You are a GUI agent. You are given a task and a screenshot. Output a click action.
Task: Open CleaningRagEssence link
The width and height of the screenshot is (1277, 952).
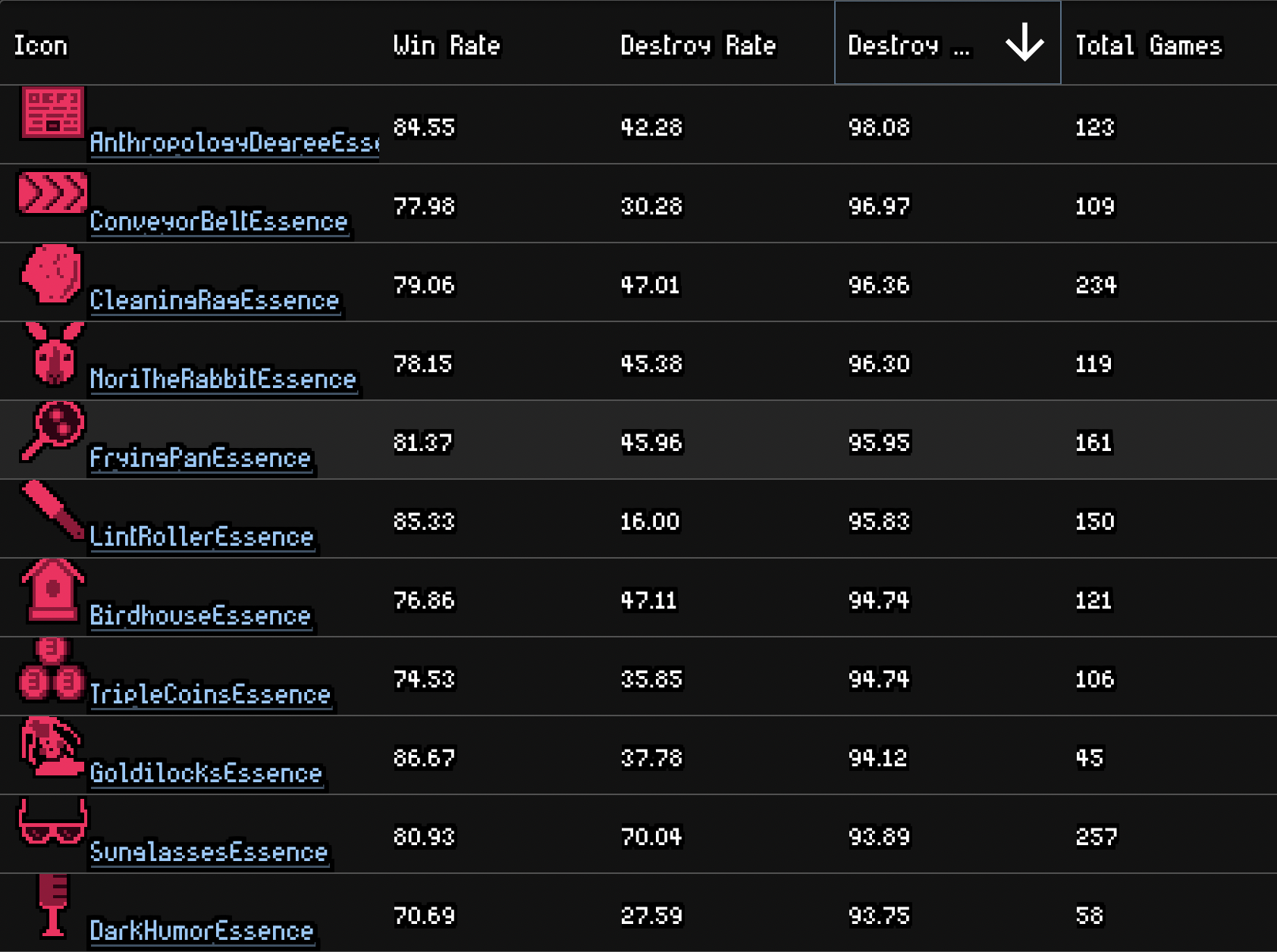(x=215, y=300)
